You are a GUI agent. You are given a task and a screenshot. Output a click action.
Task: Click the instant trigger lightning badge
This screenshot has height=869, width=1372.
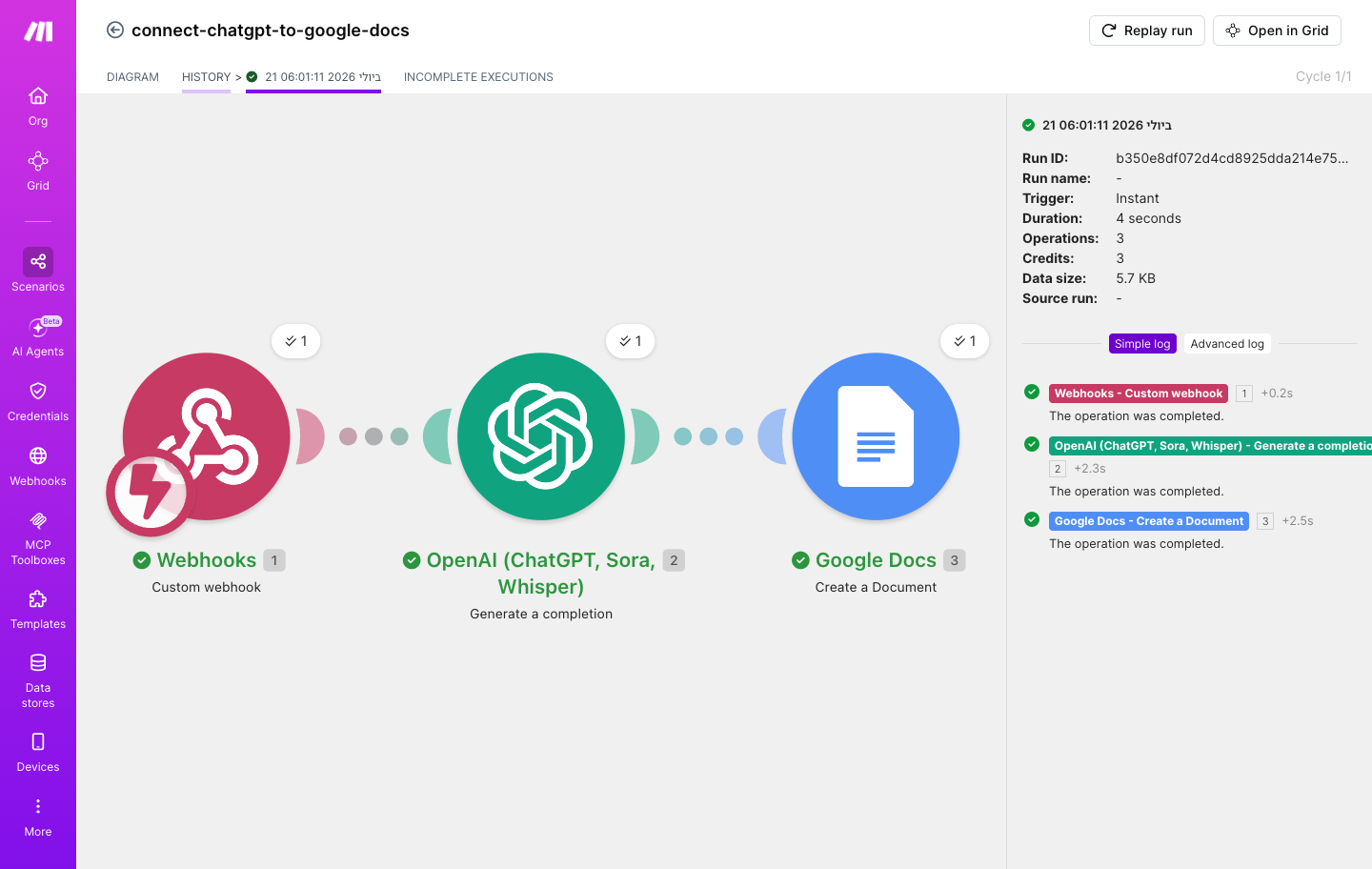click(x=150, y=493)
